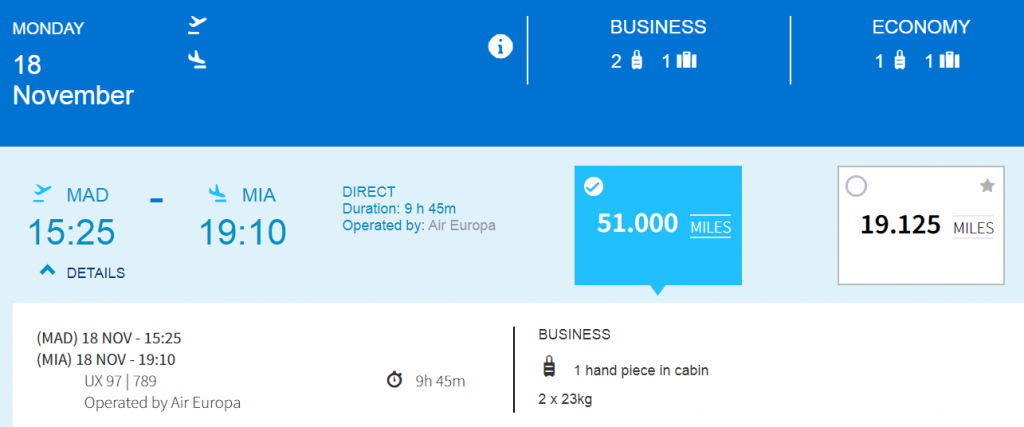Select the 51.000 miles Business fare box

click(658, 225)
